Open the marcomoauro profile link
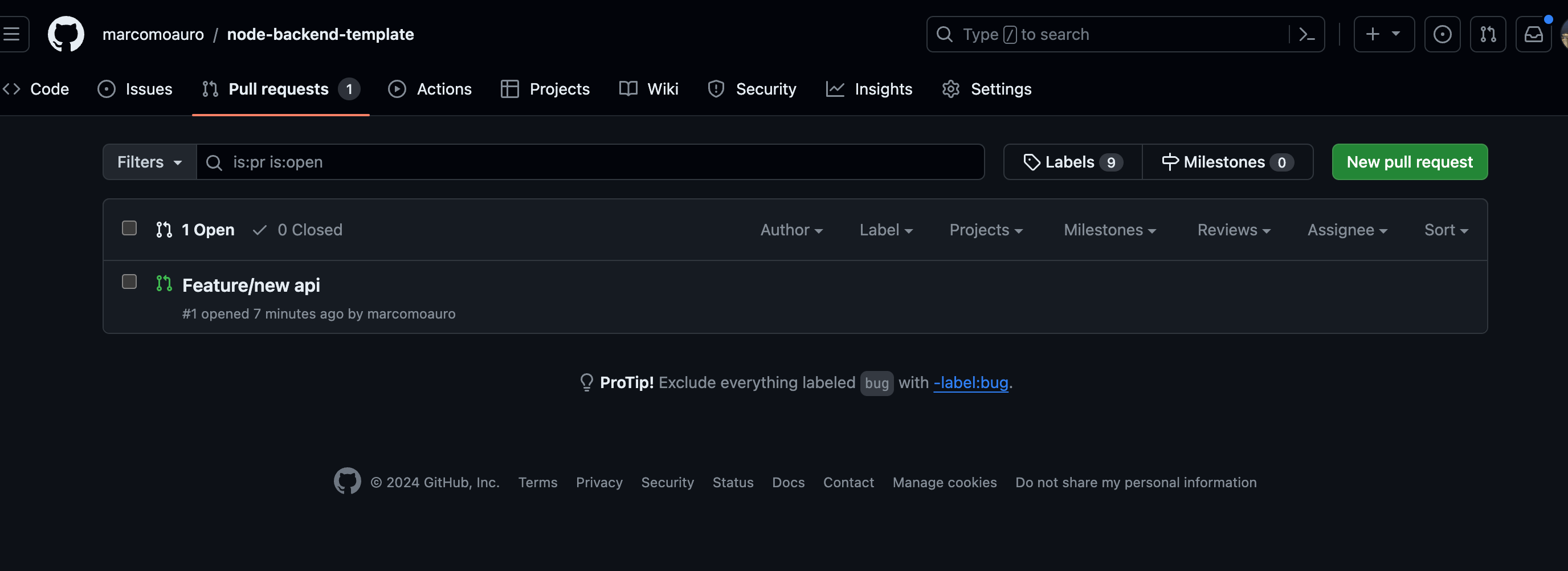Screen dimensions: 1568x571 153,34
